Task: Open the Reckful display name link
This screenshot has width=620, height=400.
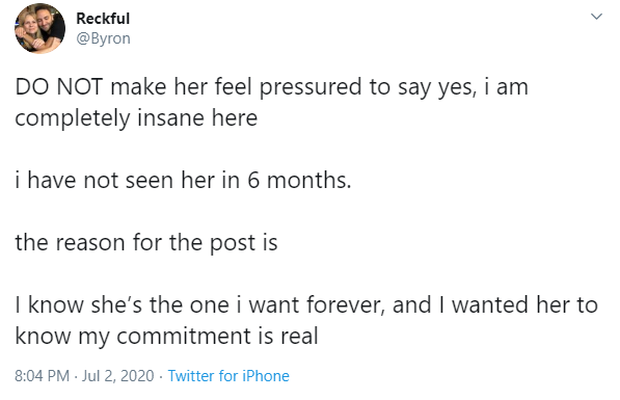Action: [x=102, y=19]
